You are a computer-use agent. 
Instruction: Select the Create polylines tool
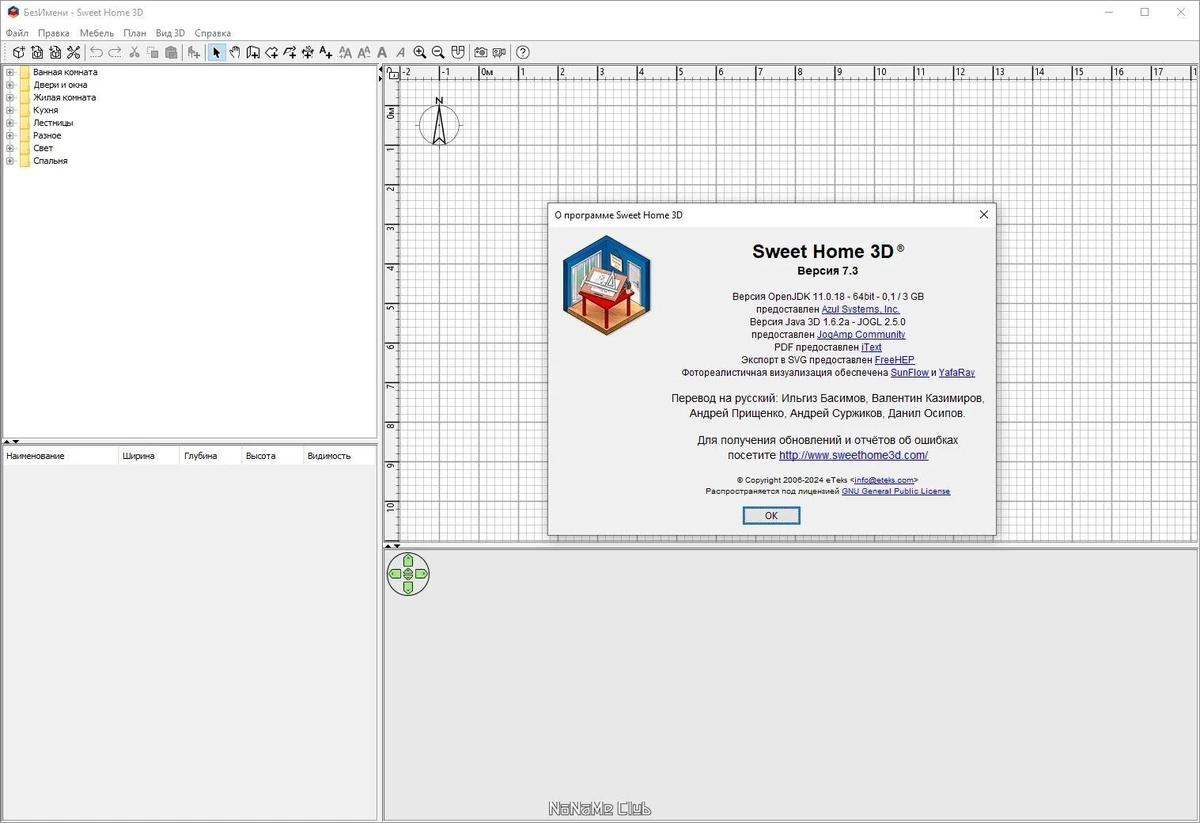click(290, 52)
